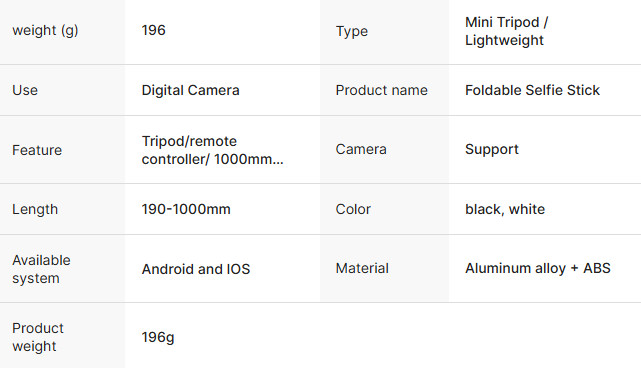641x368 pixels.
Task: Select the Support value for Camera
Action: tap(492, 150)
